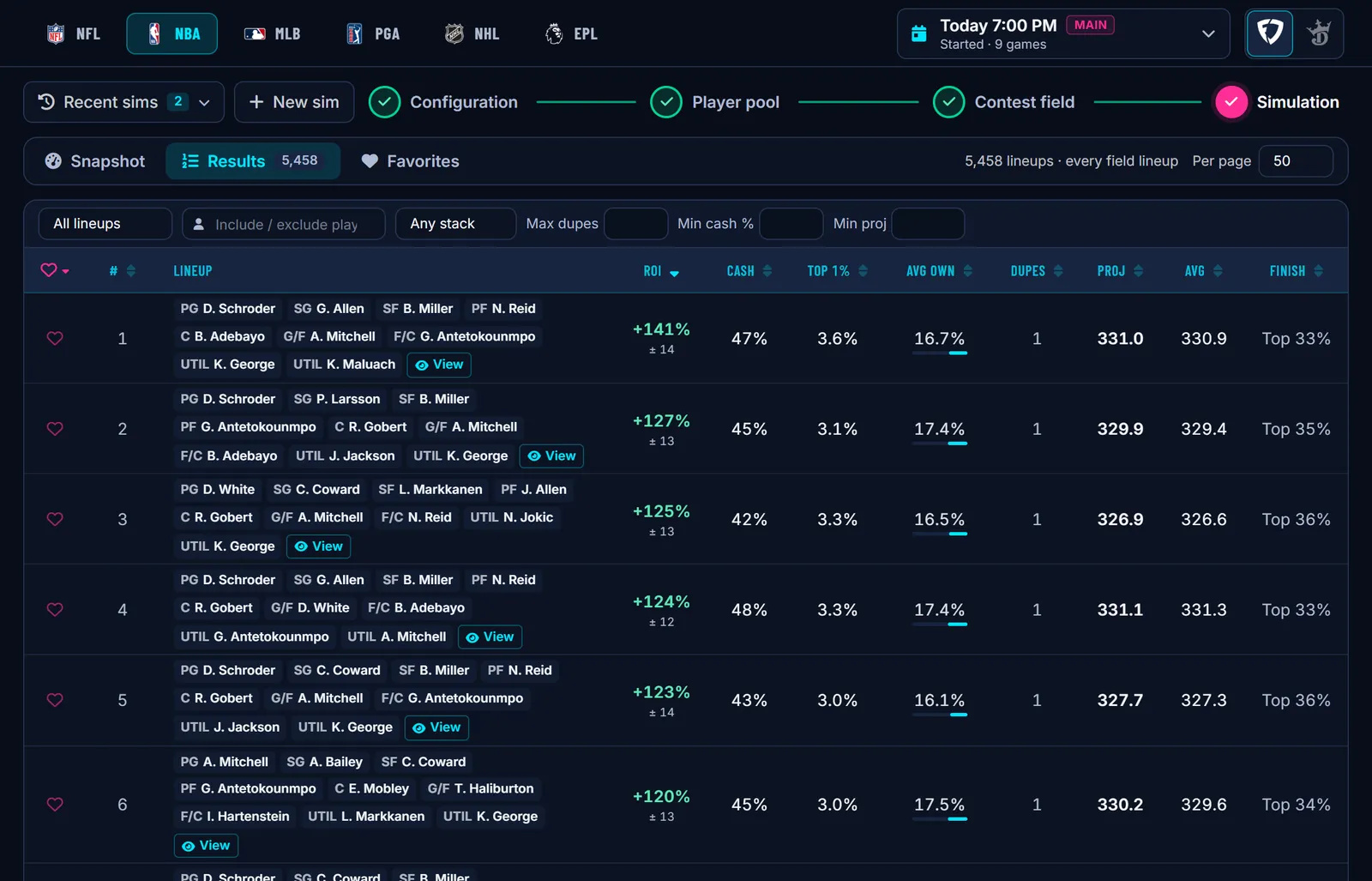
Task: Click the Min cash % input box
Action: pyautogui.click(x=791, y=224)
